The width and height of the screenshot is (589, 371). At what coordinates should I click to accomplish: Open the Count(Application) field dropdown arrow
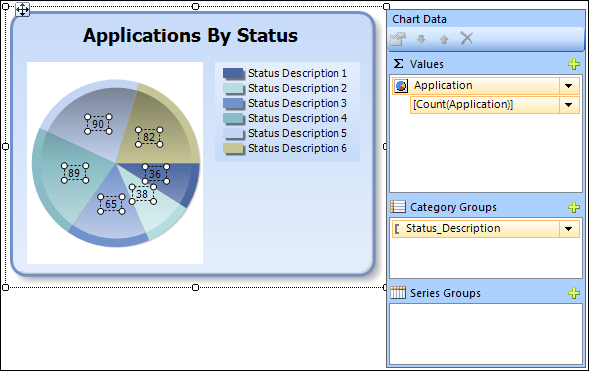[x=569, y=105]
